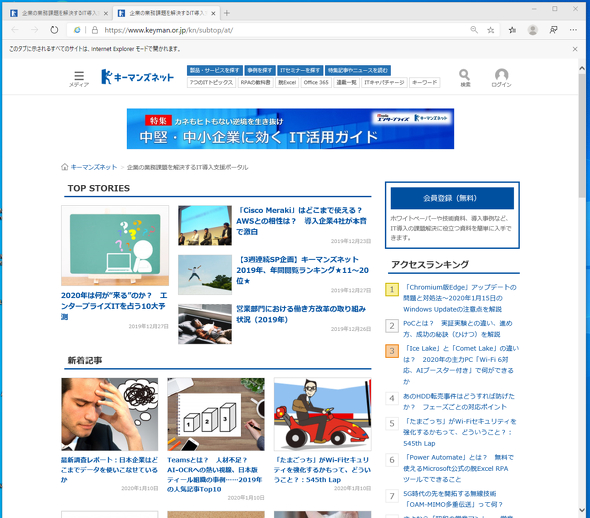Open the browser profile avatar
Image resolution: width=590 pixels, height=518 pixels.
(532, 30)
